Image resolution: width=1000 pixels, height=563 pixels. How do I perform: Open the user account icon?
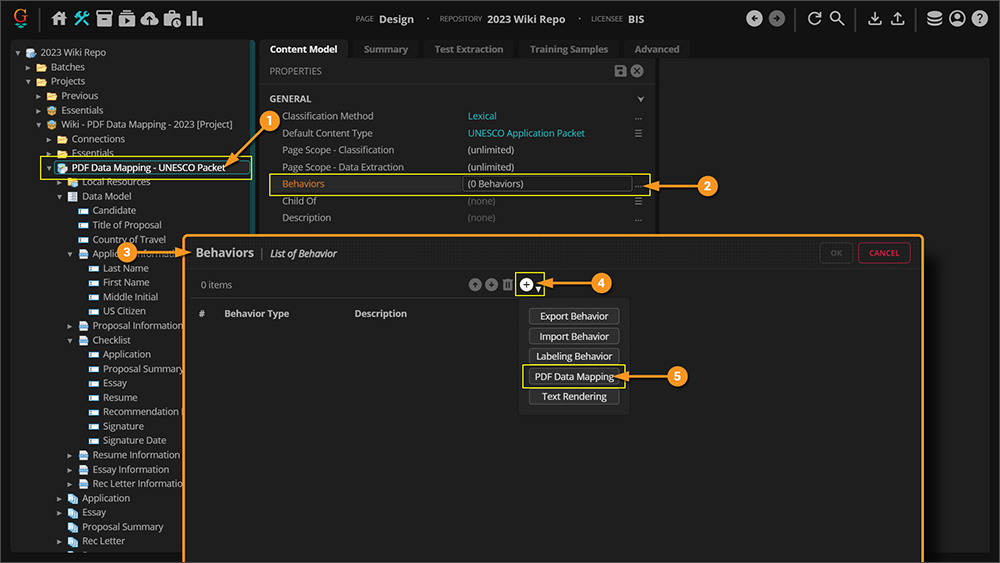pyautogui.click(x=957, y=18)
